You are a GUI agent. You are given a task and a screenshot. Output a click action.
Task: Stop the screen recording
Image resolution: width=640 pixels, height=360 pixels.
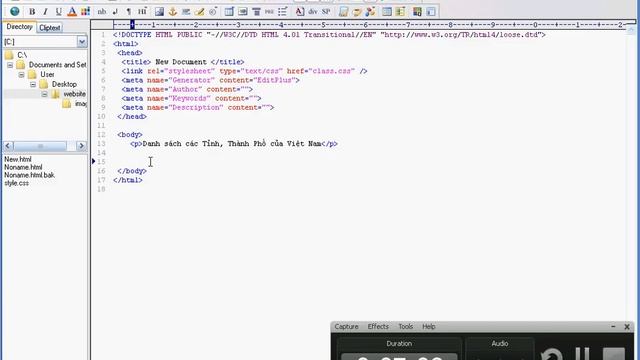click(x=614, y=354)
